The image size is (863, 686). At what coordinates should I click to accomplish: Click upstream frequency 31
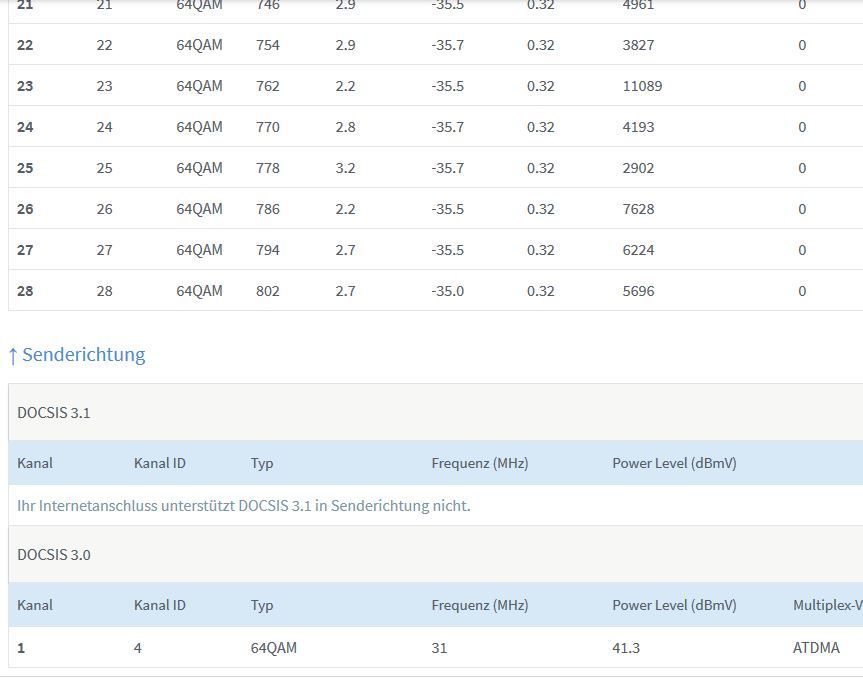(x=439, y=648)
